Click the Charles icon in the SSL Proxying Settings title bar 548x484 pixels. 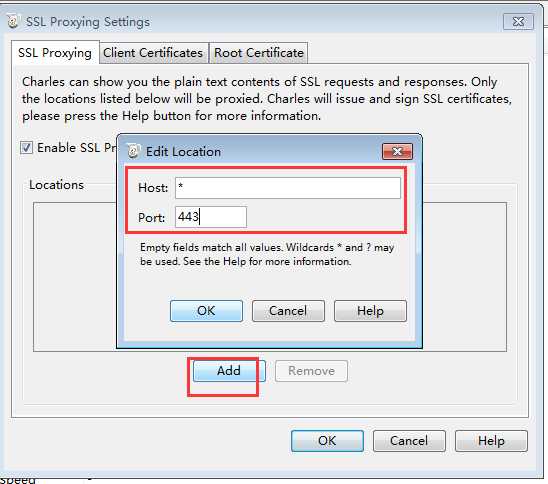tap(13, 22)
